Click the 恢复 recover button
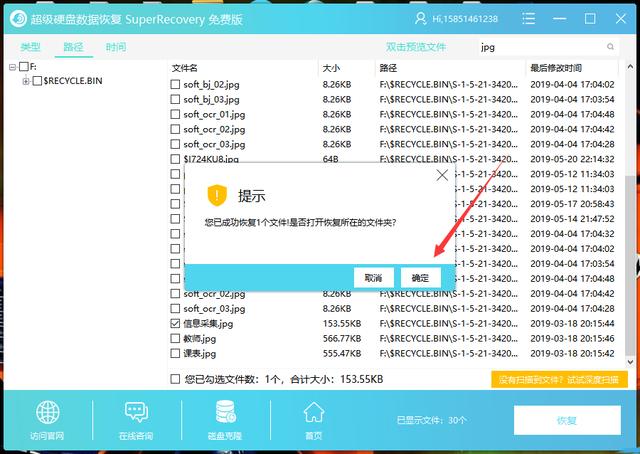Screen dimensions: 640x454 [567, 420]
